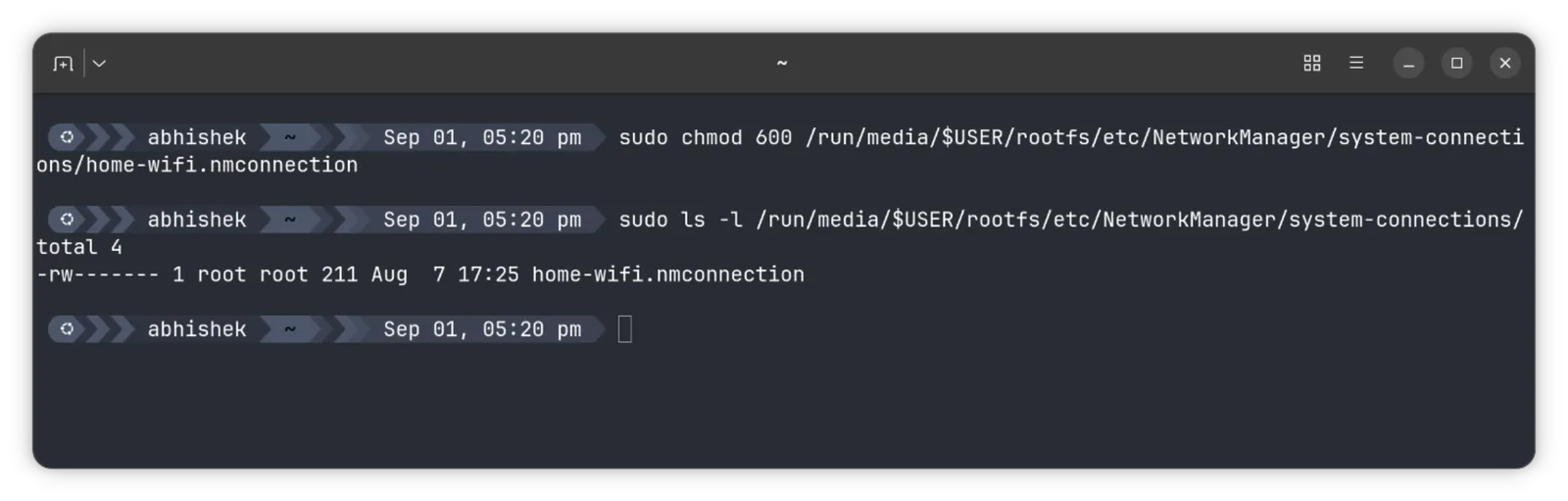1568x501 pixels.
Task: Click the OS logo in first prompt
Action: (67, 137)
